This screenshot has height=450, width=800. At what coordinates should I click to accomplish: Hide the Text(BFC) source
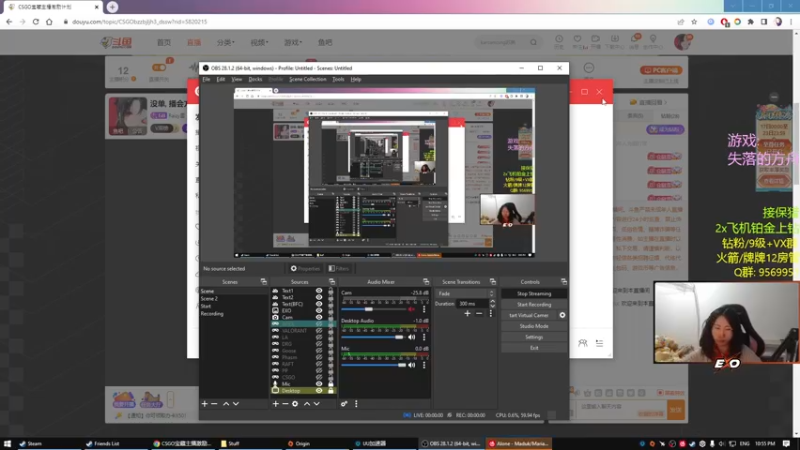[x=319, y=304]
